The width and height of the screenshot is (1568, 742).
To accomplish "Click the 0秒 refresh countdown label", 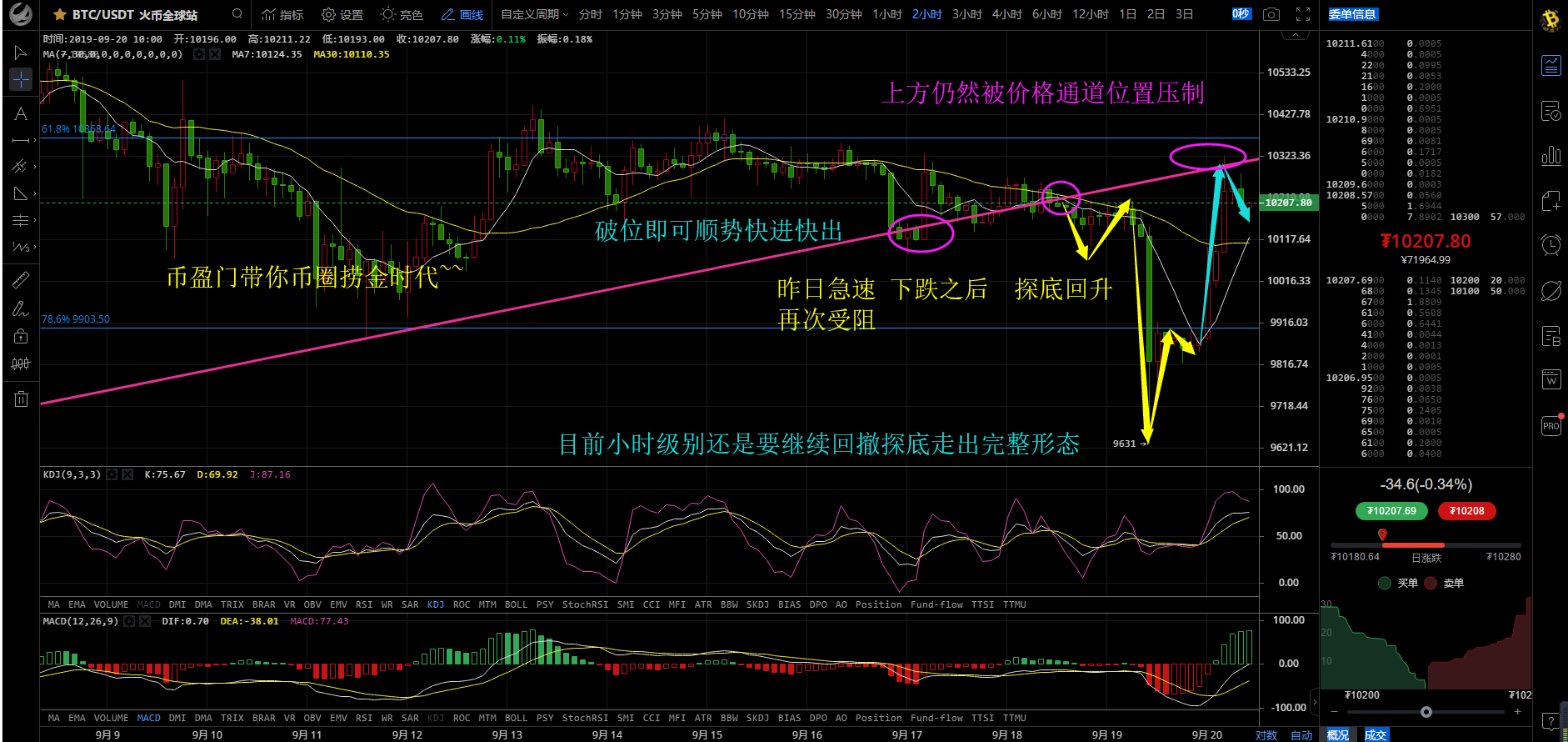I will (x=1241, y=14).
